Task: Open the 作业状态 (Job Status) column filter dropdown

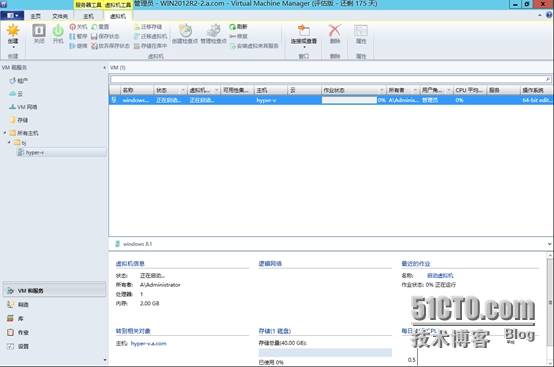Action: point(382,90)
